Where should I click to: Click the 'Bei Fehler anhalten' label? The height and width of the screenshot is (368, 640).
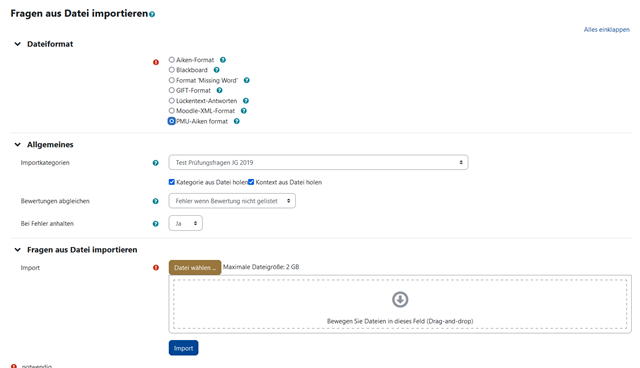47,224
